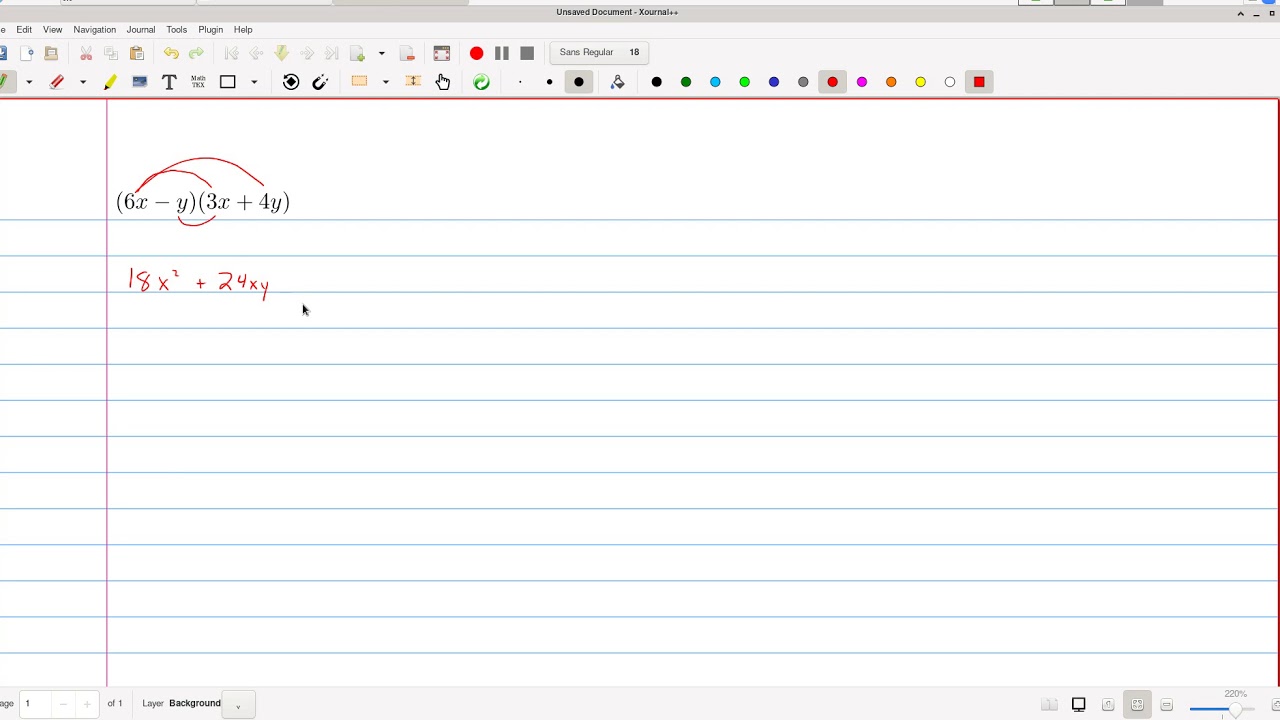Select the Vertical Space tool

(x=413, y=82)
